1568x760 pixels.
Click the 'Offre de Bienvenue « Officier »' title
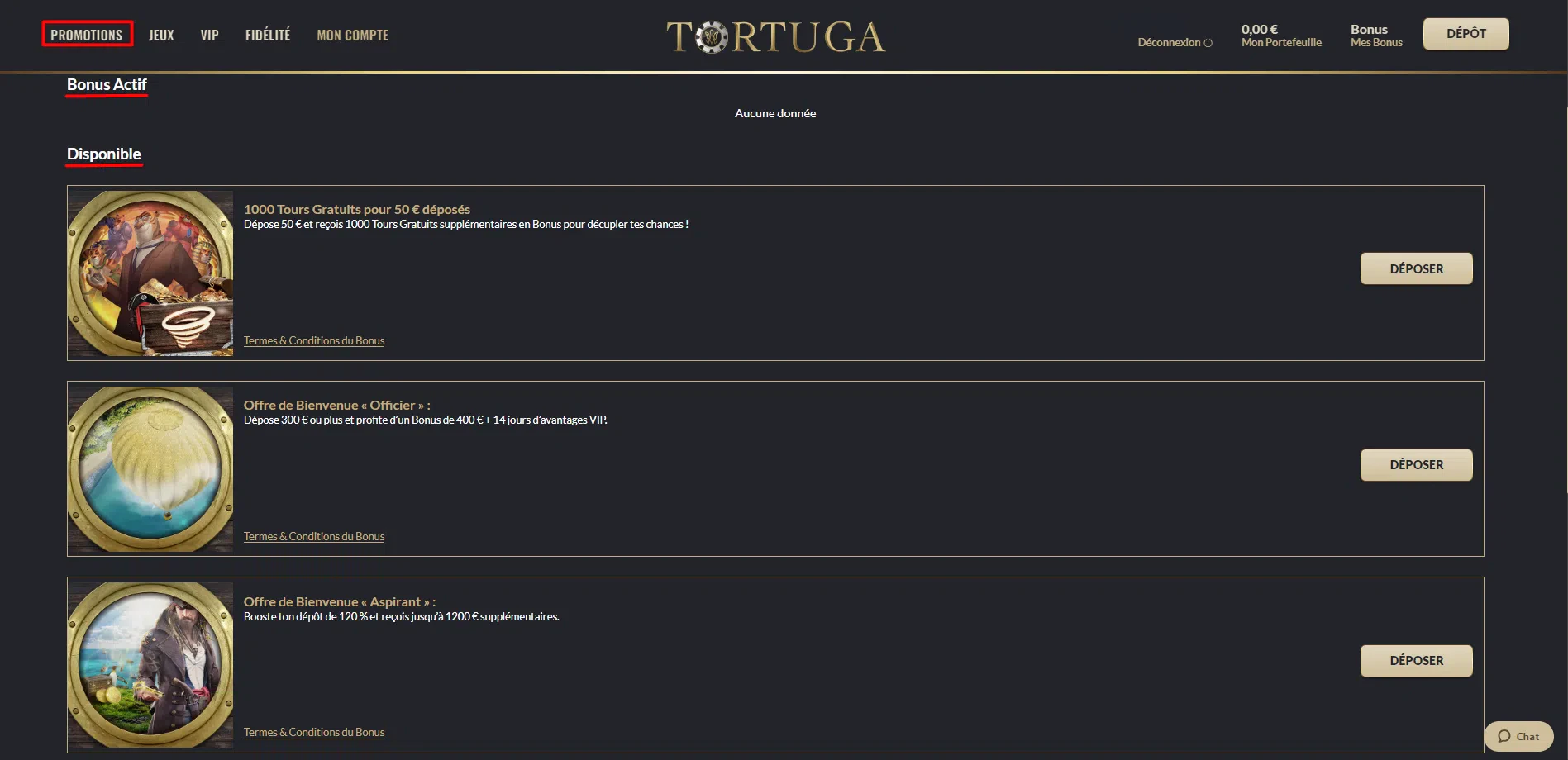(337, 406)
